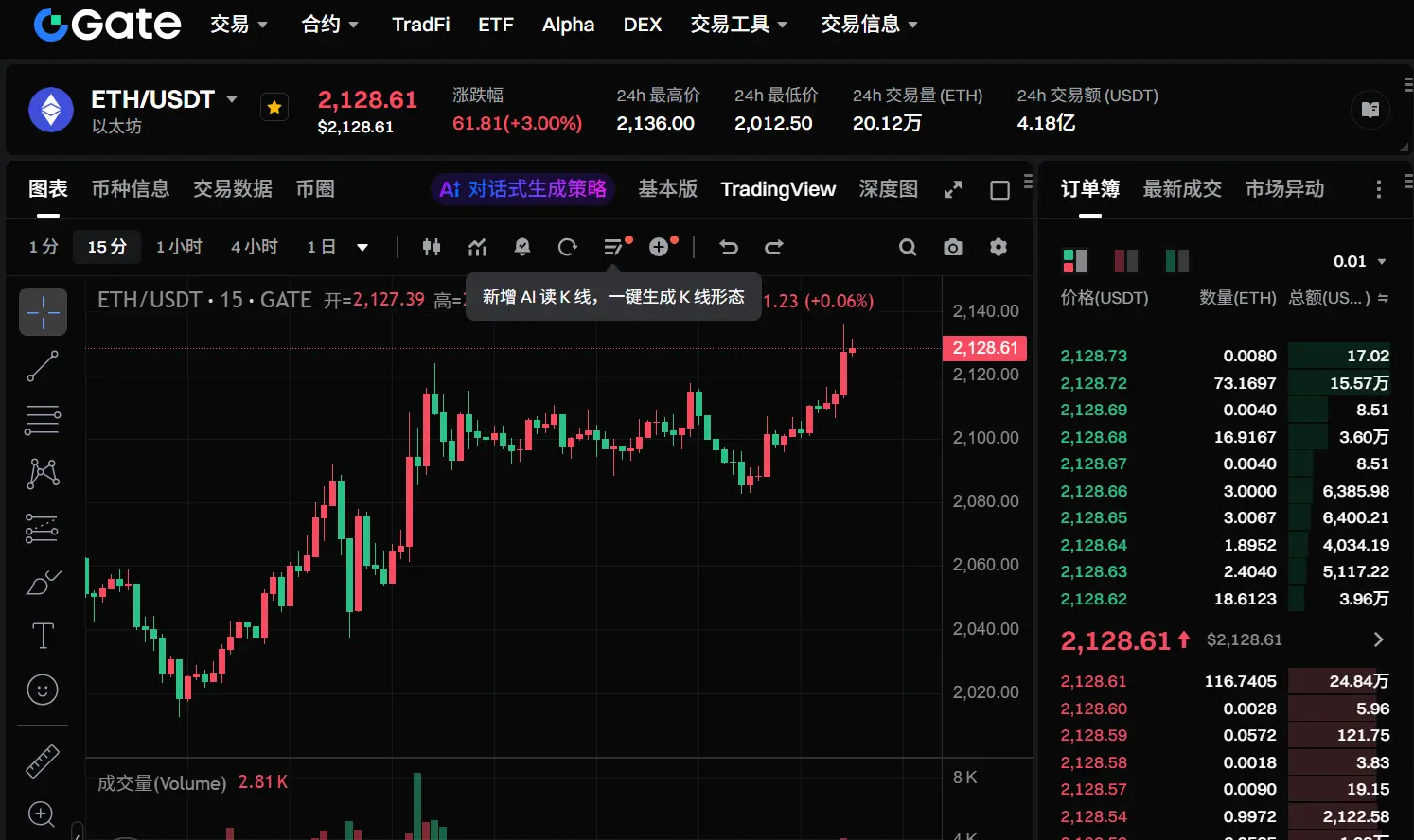Toggle the chart layout square icon
Image resolution: width=1414 pixels, height=840 pixels.
(x=999, y=190)
